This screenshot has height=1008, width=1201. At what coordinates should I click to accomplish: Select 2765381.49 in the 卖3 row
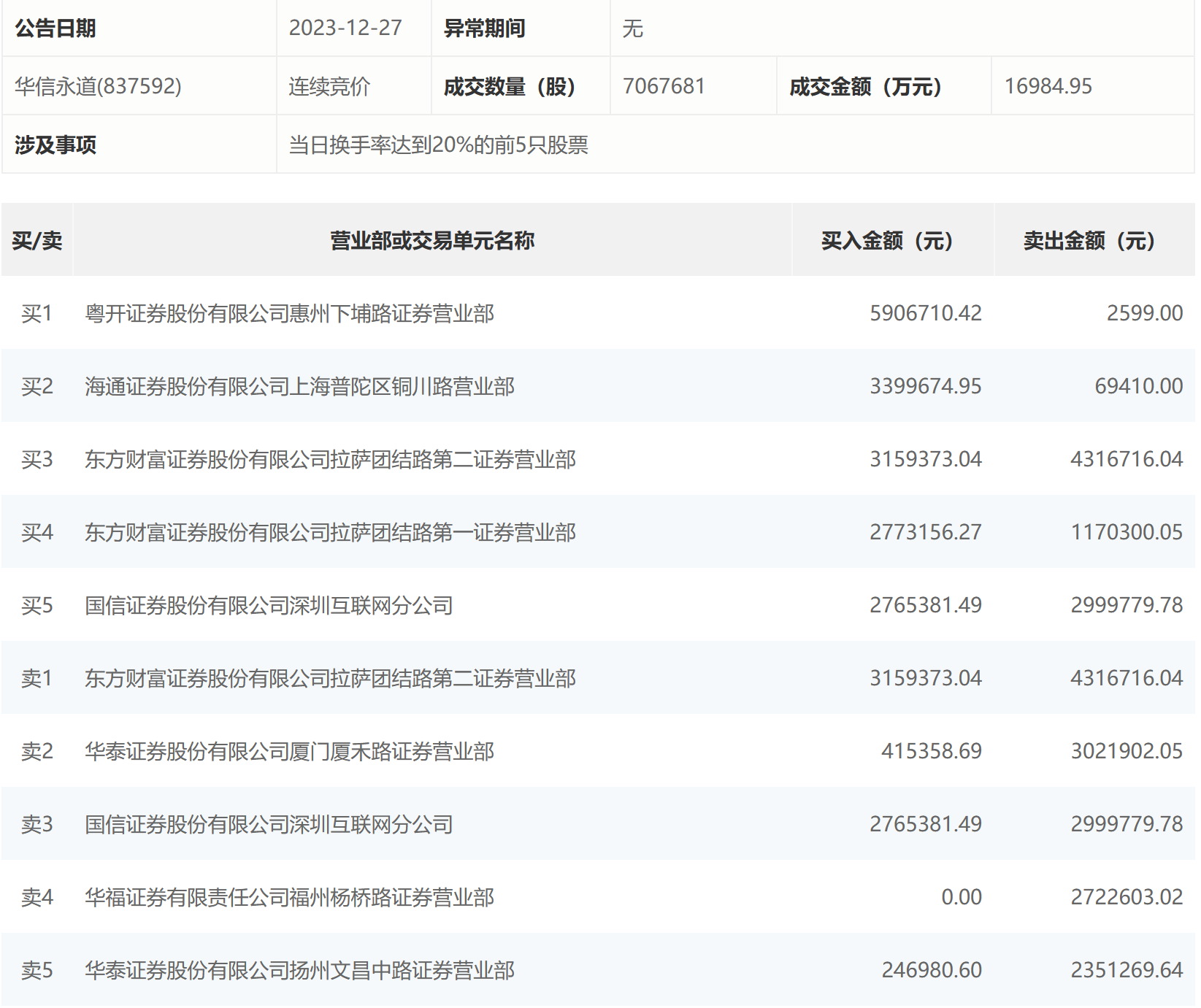point(926,824)
